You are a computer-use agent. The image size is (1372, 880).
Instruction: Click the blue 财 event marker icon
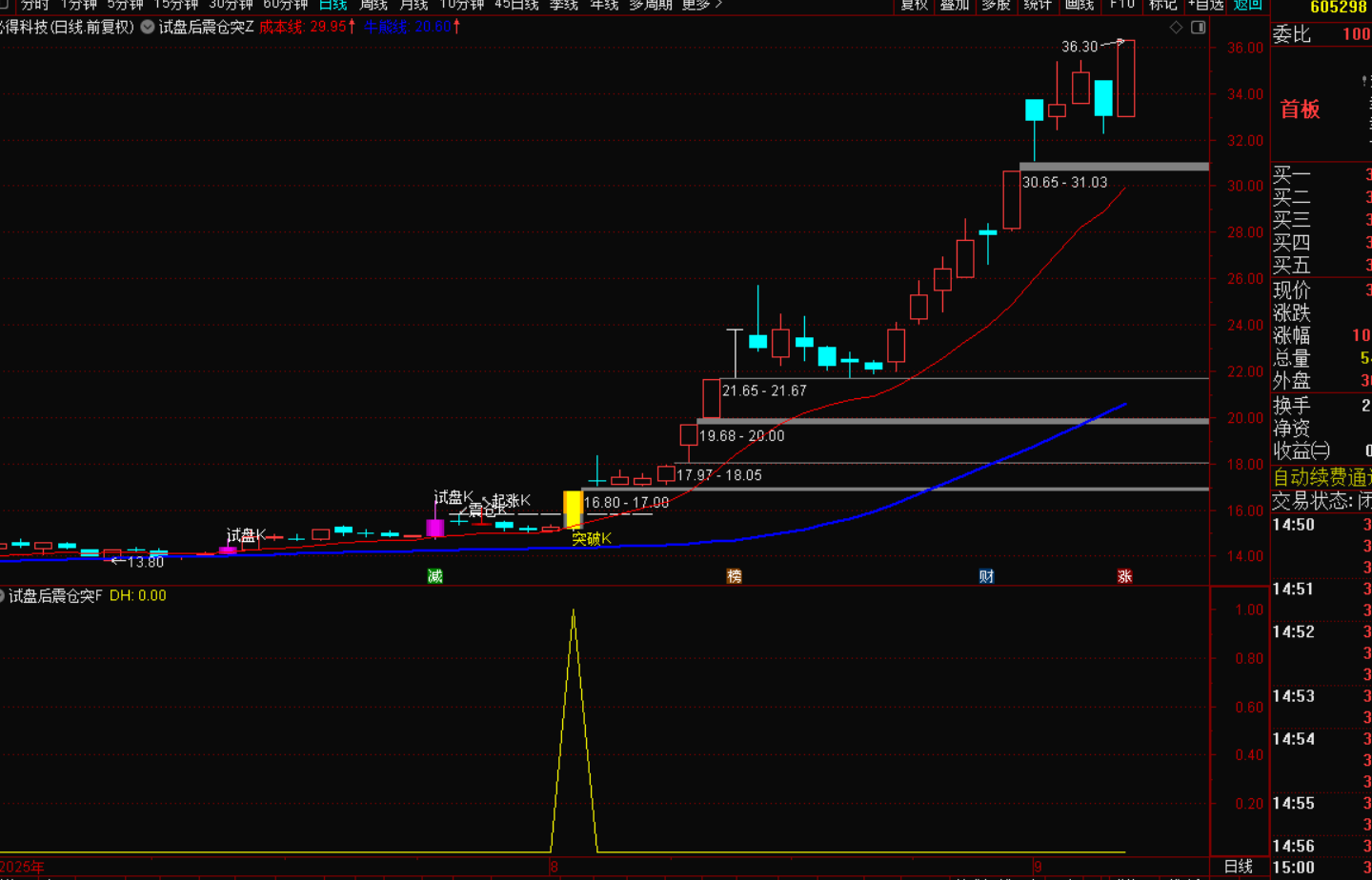pos(986,576)
